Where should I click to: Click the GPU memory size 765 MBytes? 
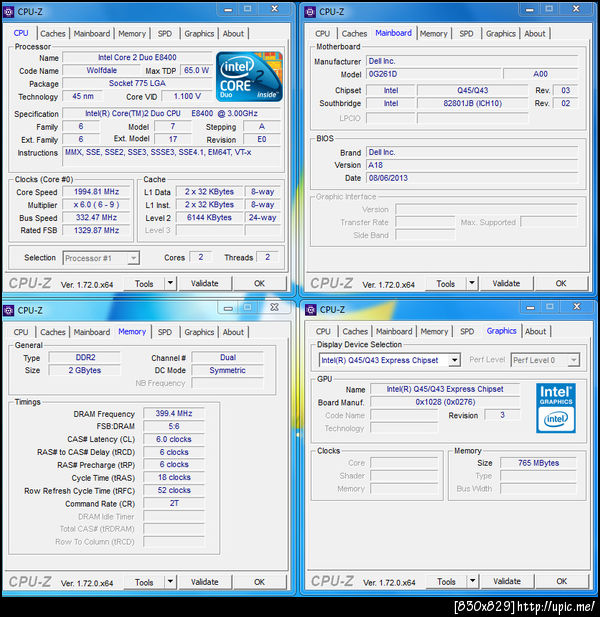tap(538, 463)
